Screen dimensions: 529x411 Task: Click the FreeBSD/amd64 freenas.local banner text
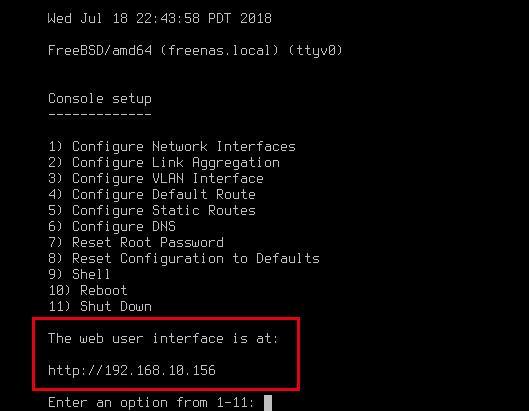pos(195,51)
